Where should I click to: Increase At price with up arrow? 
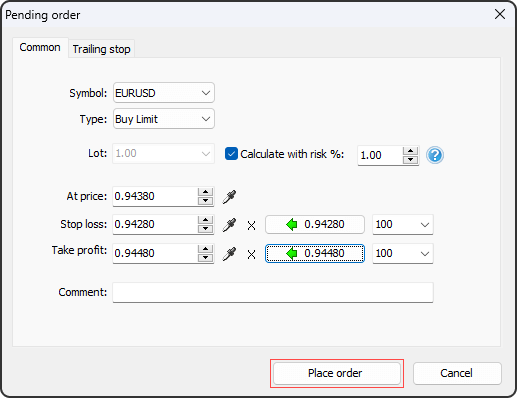pos(205,192)
